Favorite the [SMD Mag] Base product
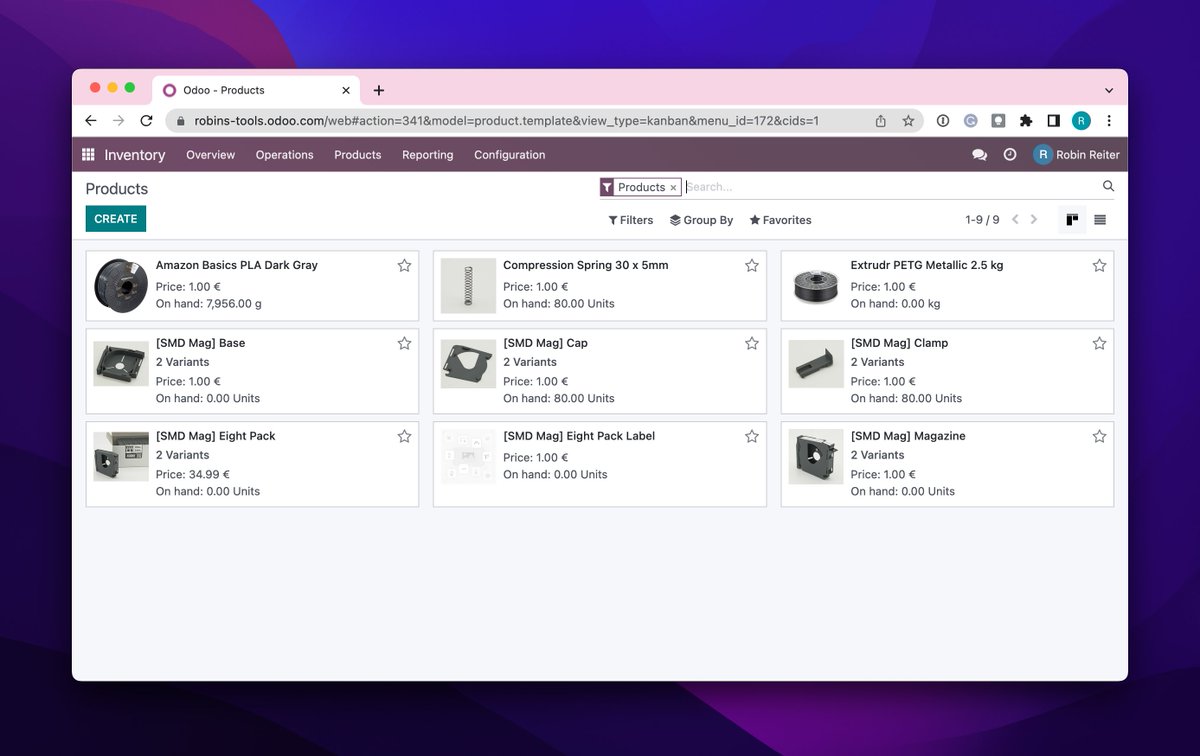 404,343
